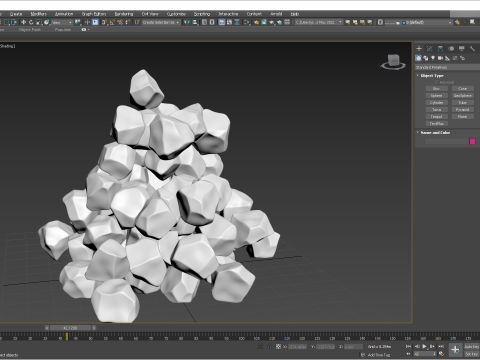
Task: Toggle the 3D snaps icon
Action: (x=104, y=22)
